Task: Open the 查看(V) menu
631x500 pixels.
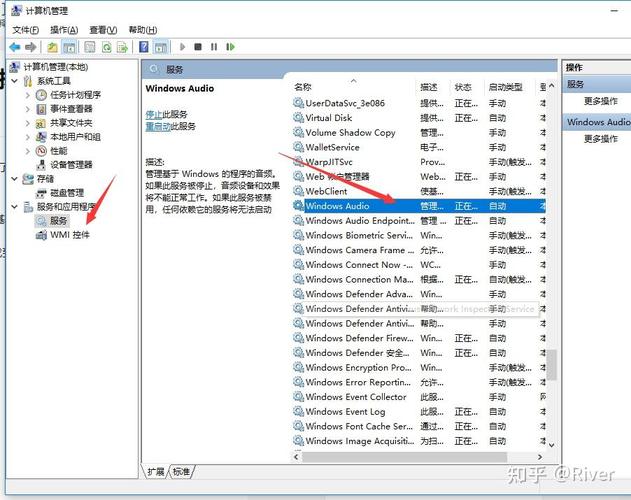Action: click(102, 30)
